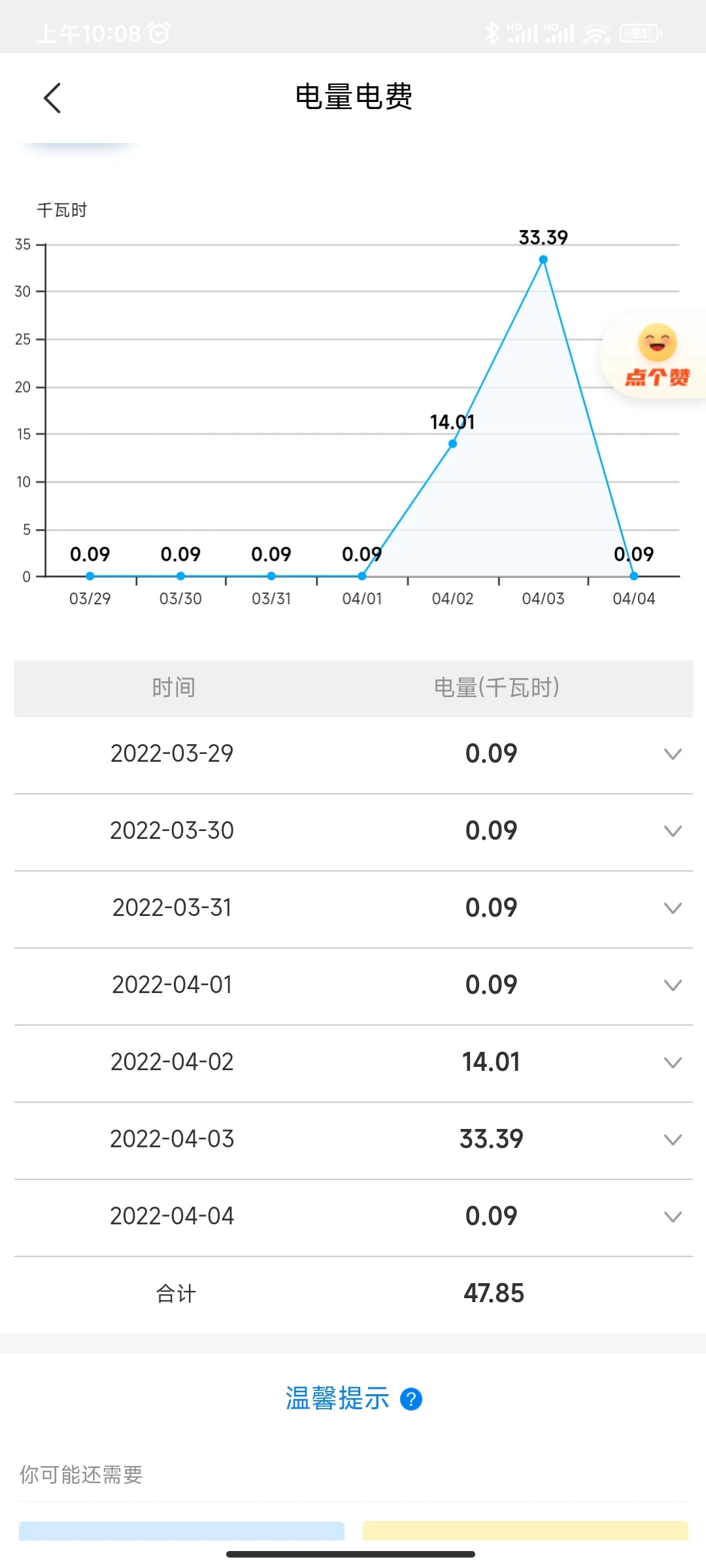The image size is (706, 1568).
Task: Tap the blue question mark help icon
Action: (411, 1399)
